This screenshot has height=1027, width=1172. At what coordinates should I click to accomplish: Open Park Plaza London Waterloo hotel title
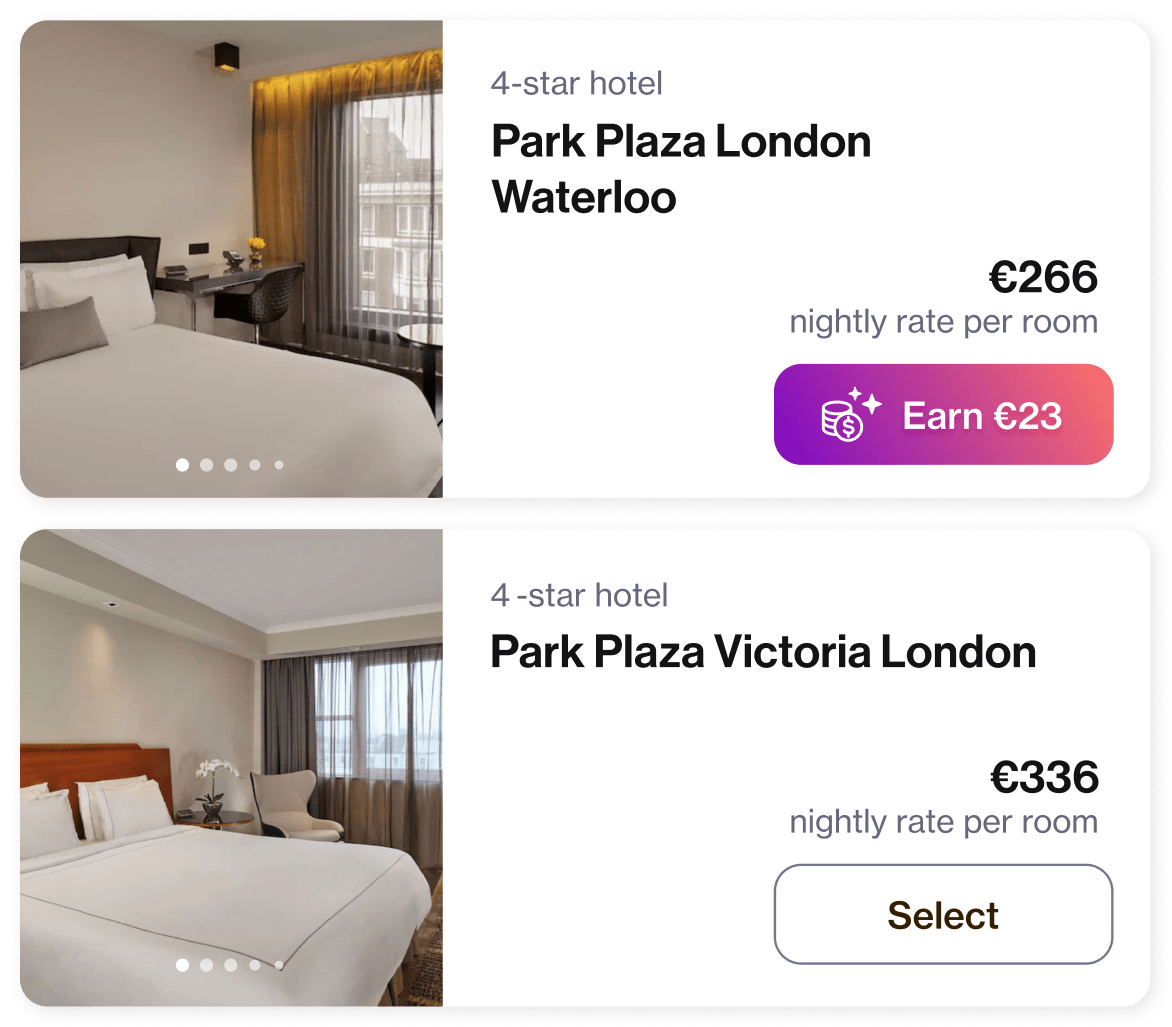tap(681, 169)
